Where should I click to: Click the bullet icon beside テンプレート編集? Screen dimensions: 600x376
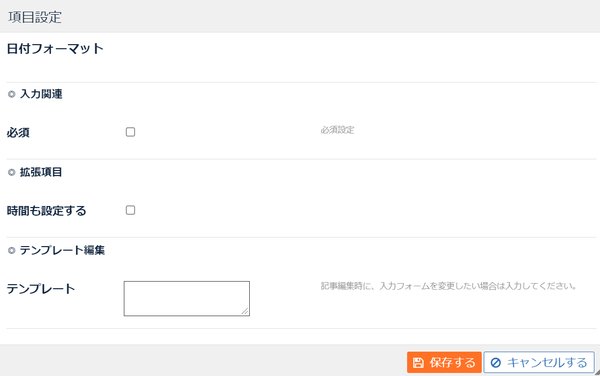click(11, 251)
